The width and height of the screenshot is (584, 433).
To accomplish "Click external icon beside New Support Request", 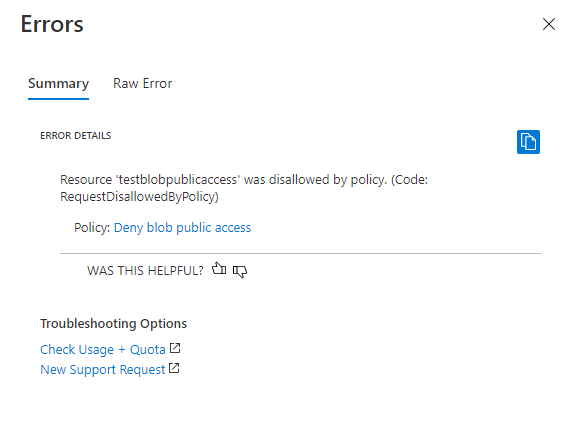I will pyautogui.click(x=174, y=368).
